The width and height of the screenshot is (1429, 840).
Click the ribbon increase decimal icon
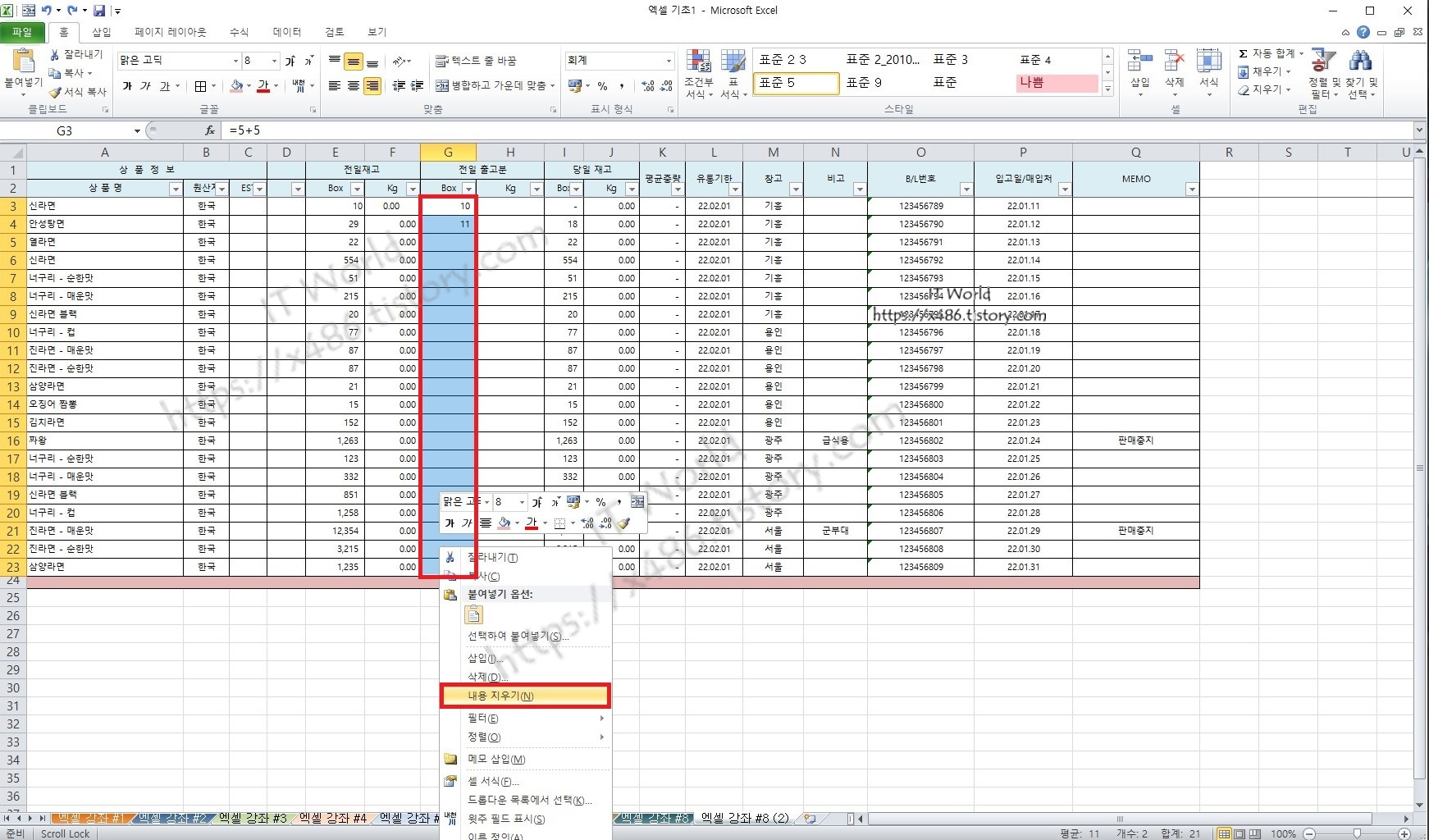click(x=648, y=85)
